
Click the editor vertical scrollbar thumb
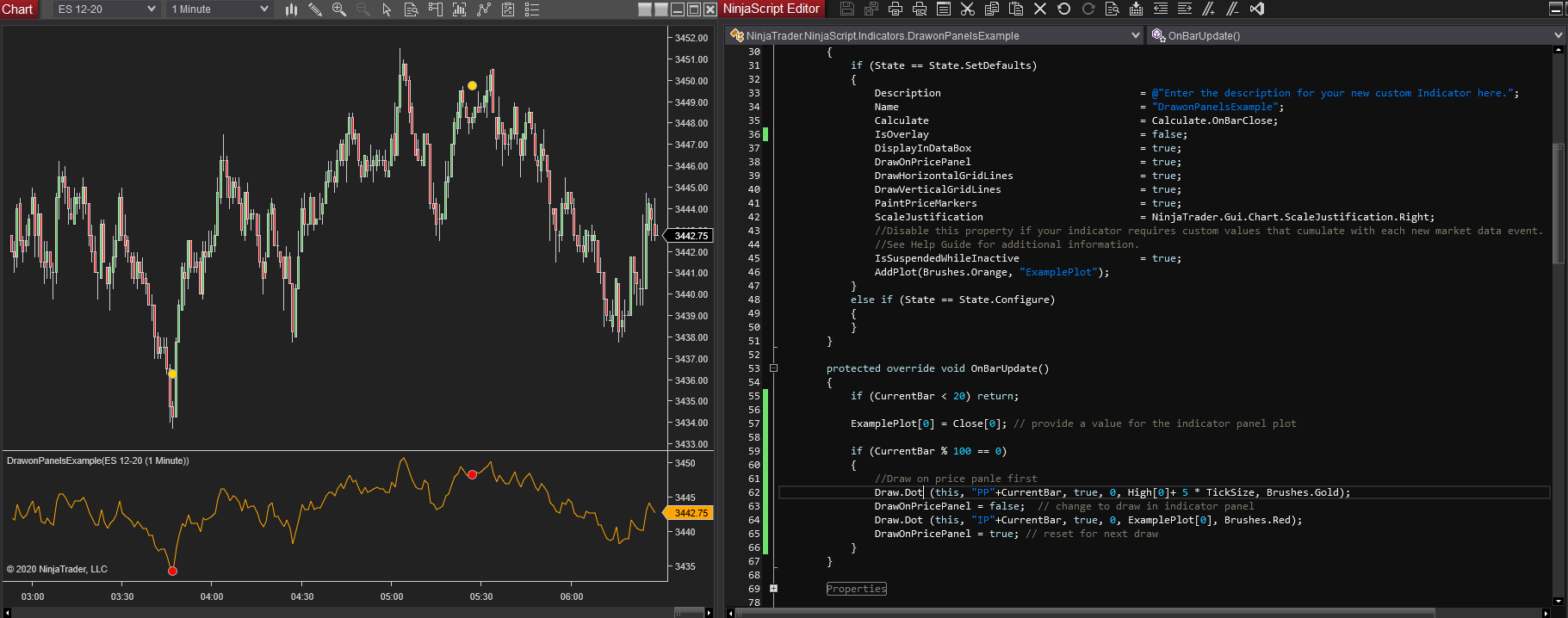[x=1558, y=203]
